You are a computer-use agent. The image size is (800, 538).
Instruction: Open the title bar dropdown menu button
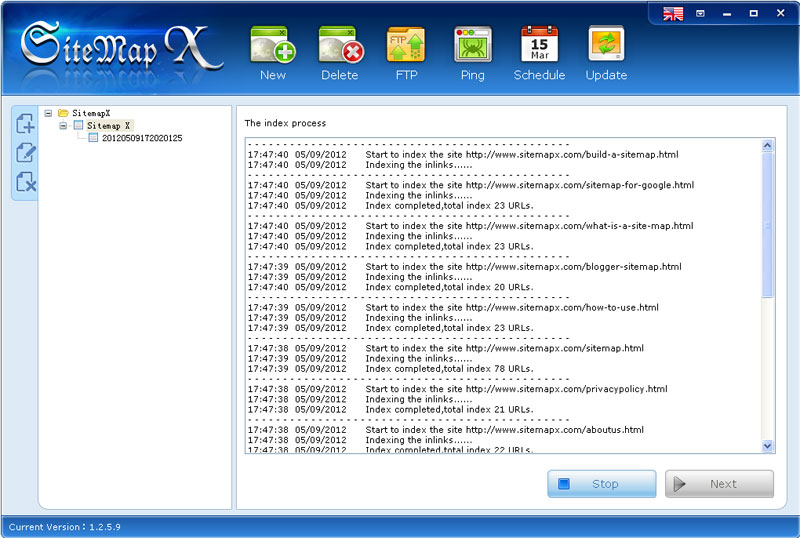point(701,13)
